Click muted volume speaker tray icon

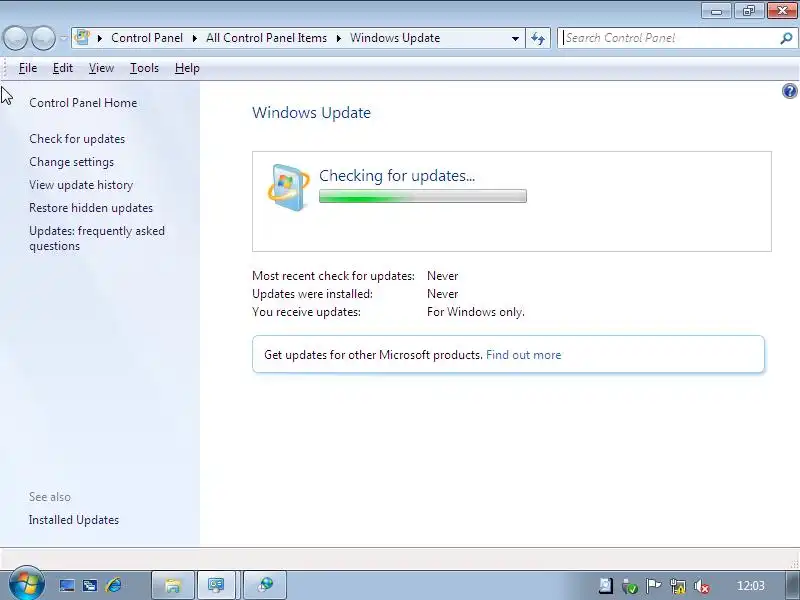(702, 586)
